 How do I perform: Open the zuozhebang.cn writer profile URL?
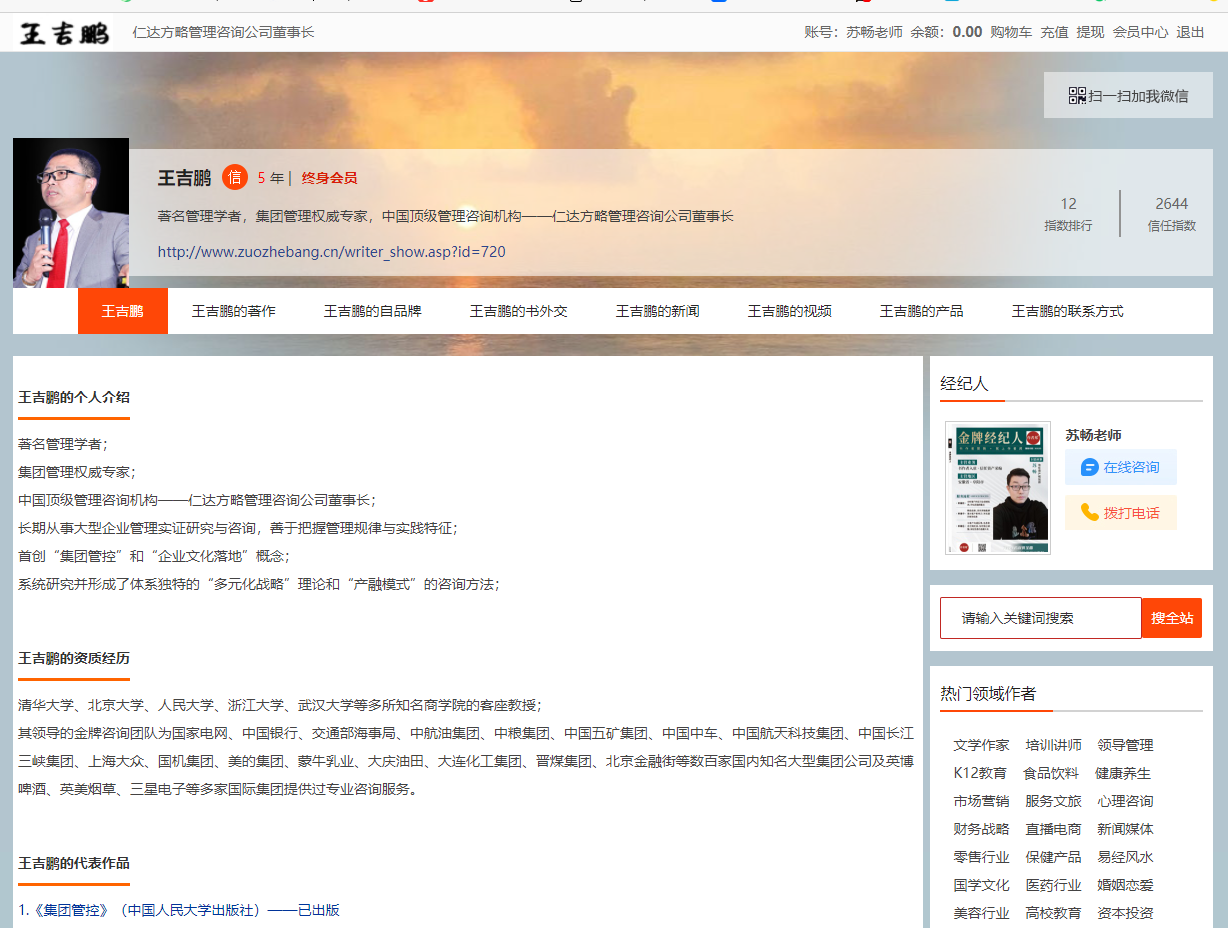click(331, 252)
